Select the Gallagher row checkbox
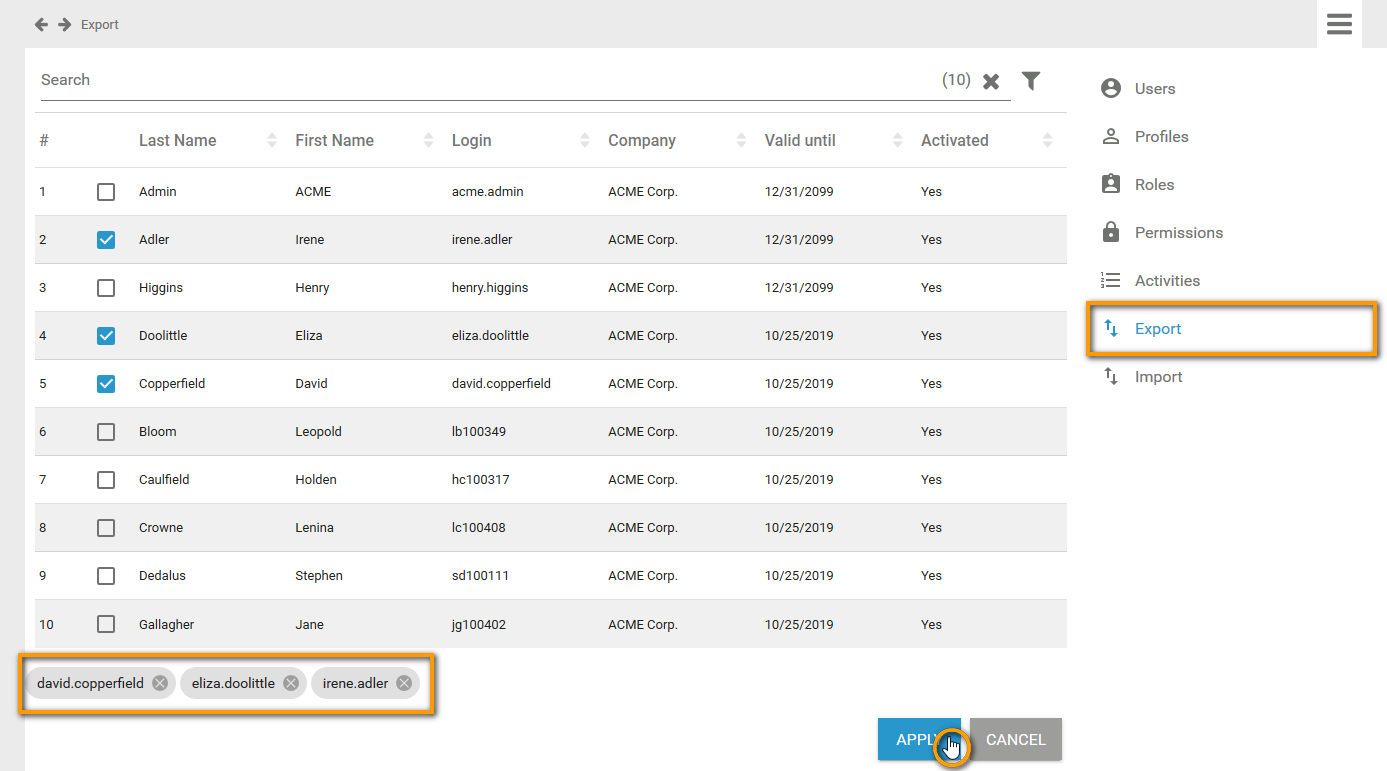This screenshot has width=1387, height=771. pos(106,624)
